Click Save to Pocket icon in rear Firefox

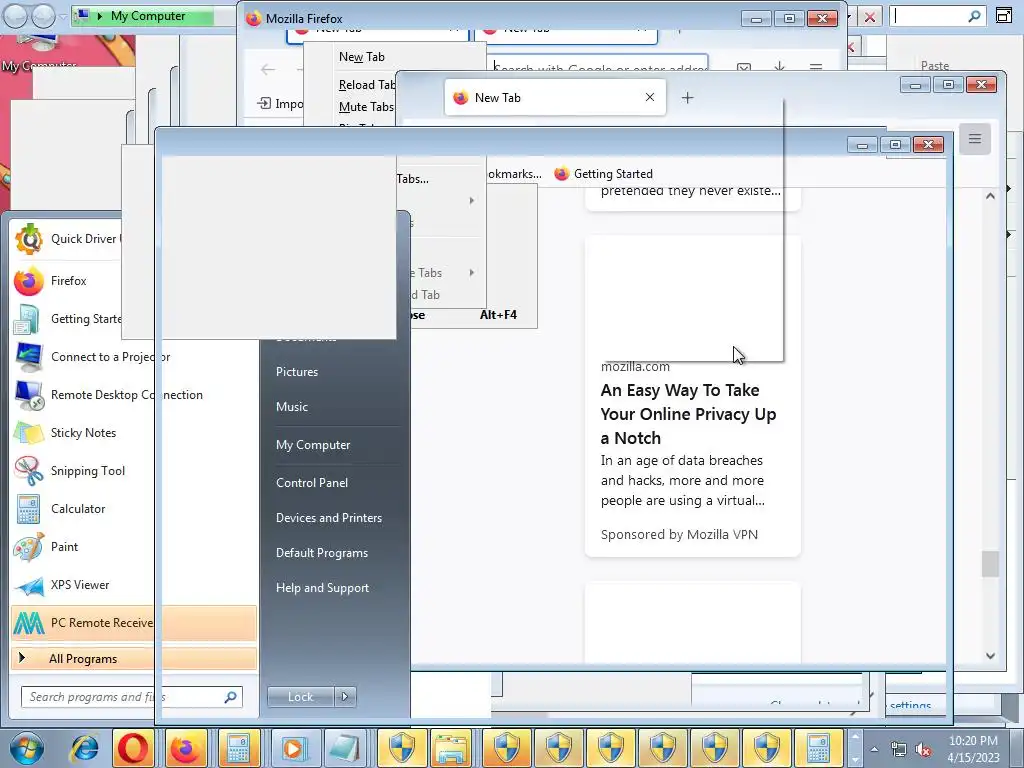[x=744, y=68]
